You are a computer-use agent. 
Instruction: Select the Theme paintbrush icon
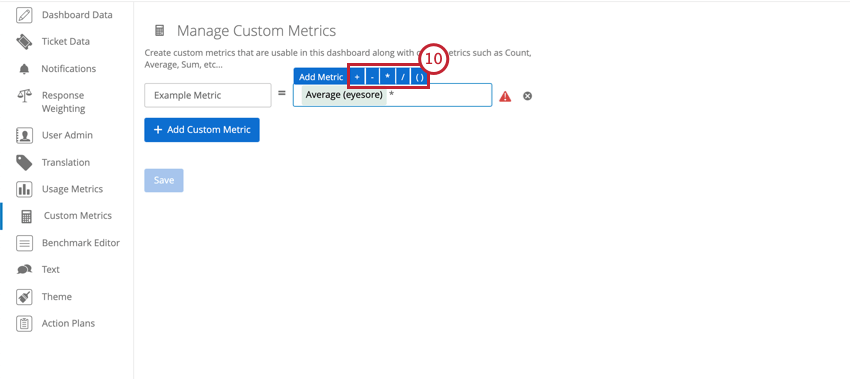click(x=24, y=297)
